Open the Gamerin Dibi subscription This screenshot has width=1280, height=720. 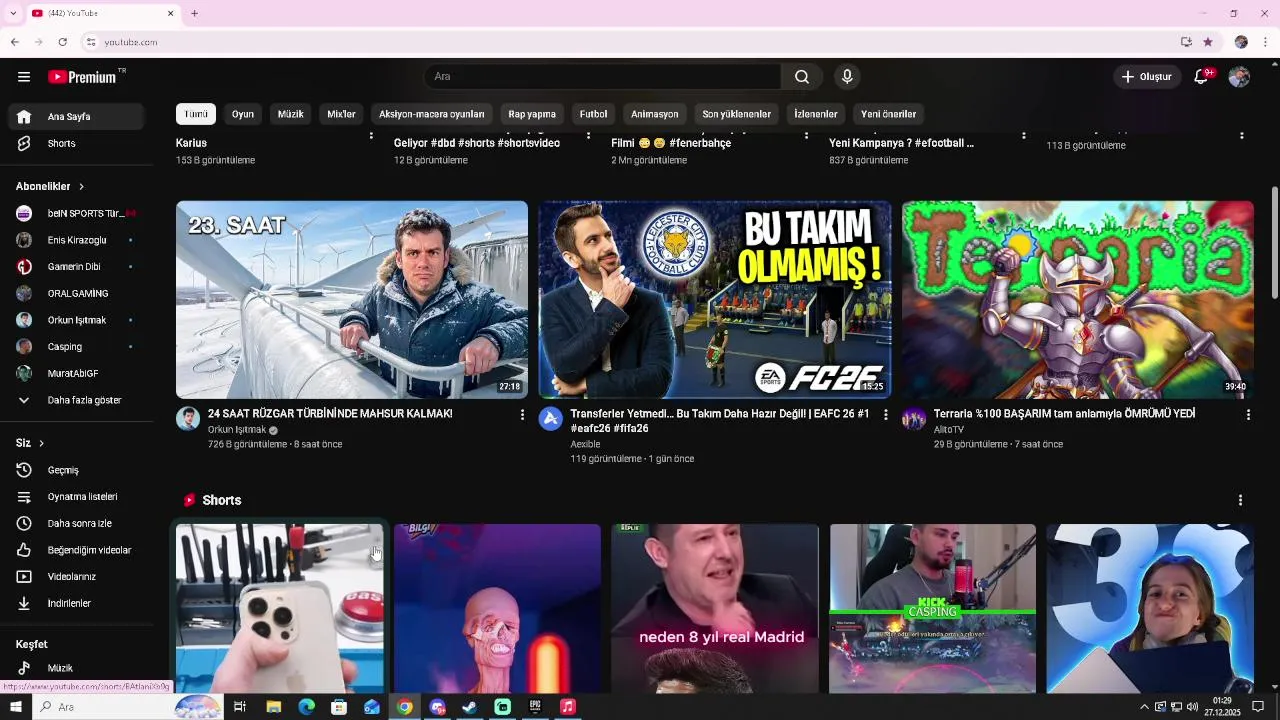pos(76,267)
